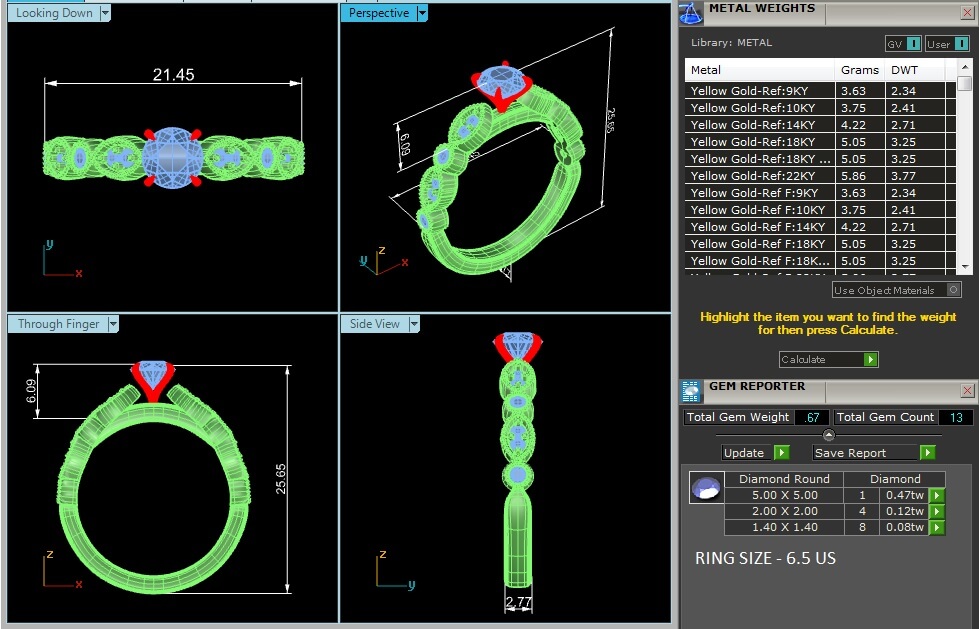
Task: Click the green arrow next to Save Report
Action: pyautogui.click(x=927, y=453)
